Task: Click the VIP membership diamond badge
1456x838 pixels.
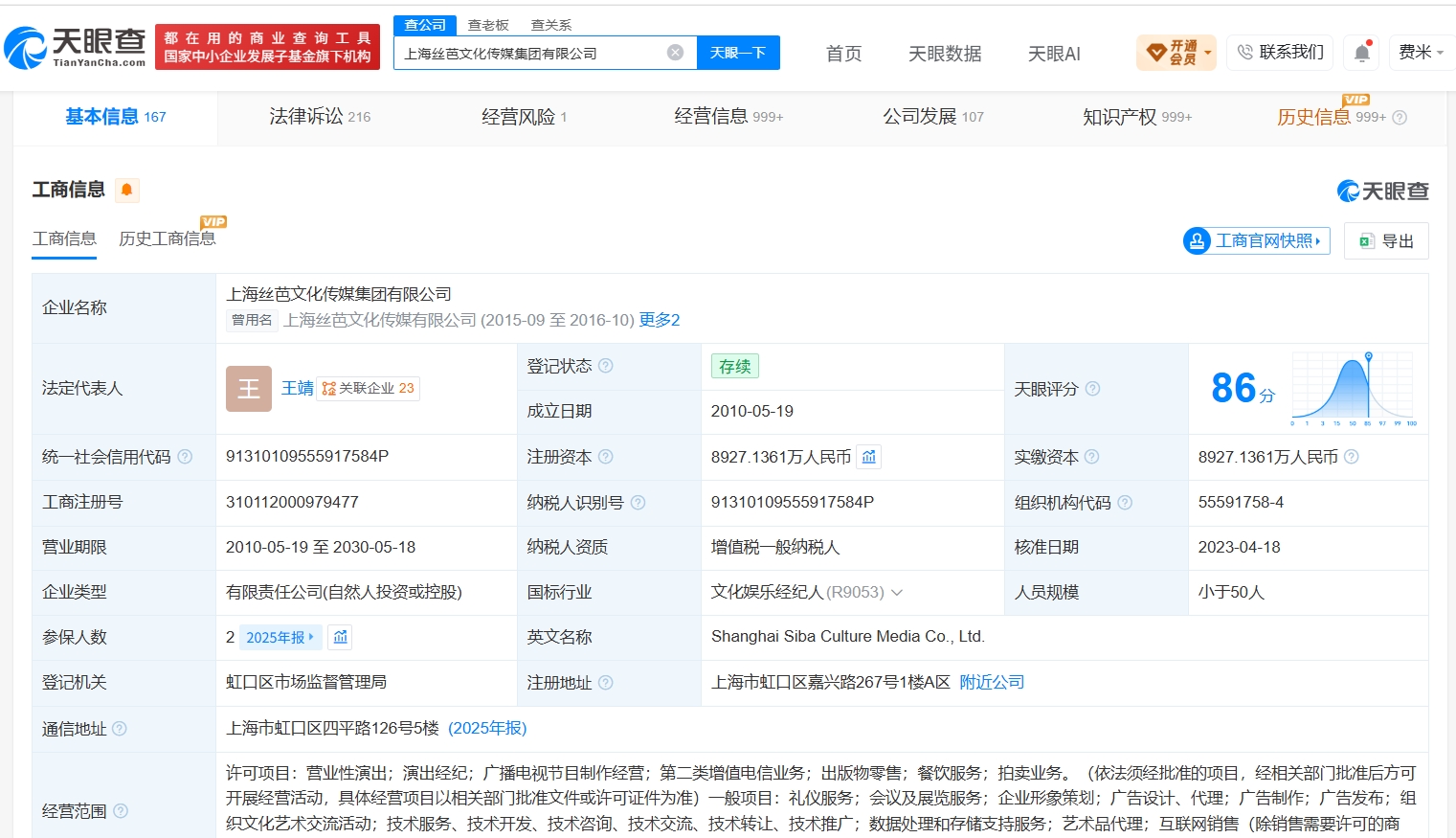Action: tap(1156, 52)
